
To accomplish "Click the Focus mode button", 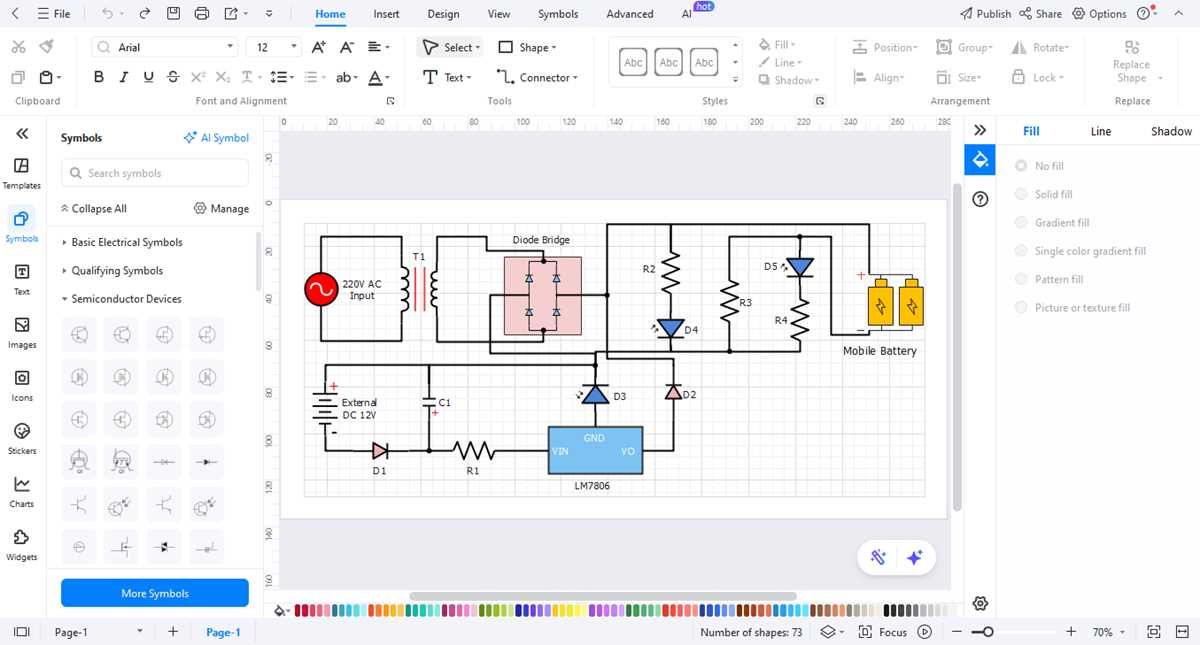I will [x=883, y=632].
